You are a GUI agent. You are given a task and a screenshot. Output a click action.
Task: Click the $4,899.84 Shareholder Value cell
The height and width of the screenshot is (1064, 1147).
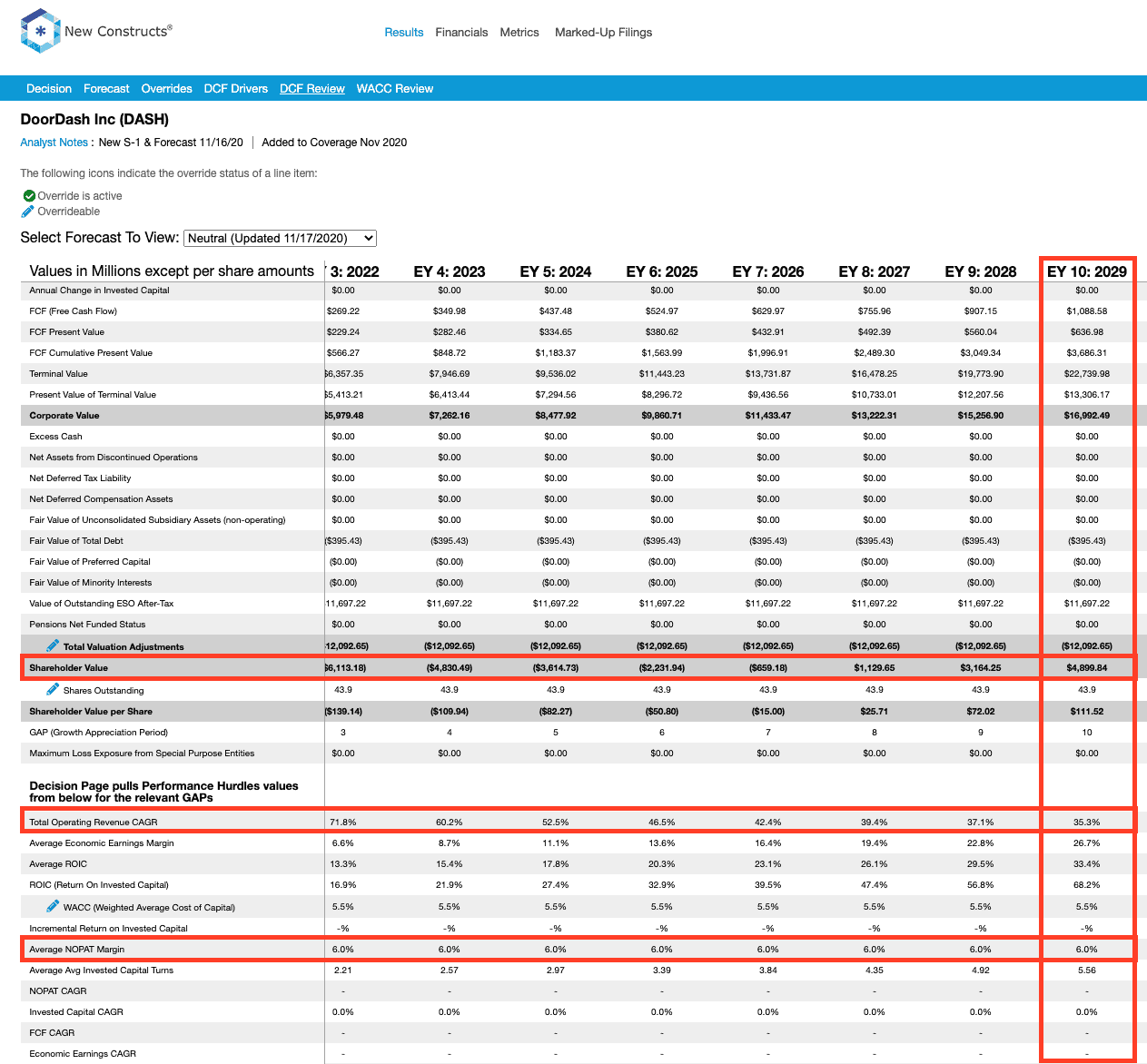click(1087, 668)
